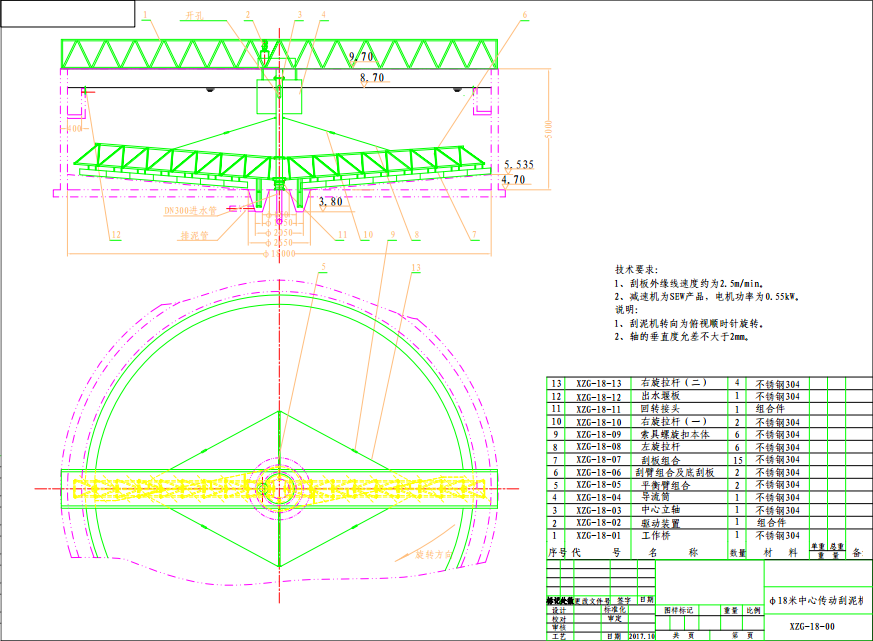This screenshot has height=641, width=873.
Task: Select the center hub in plan view
Action: 274,487
